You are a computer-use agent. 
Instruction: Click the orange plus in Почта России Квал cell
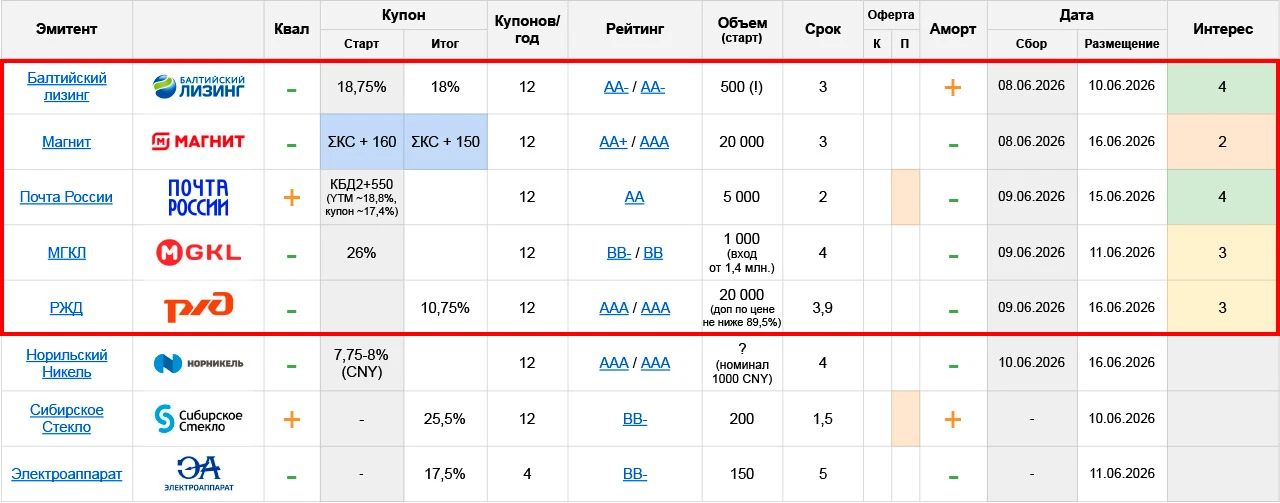(291, 197)
